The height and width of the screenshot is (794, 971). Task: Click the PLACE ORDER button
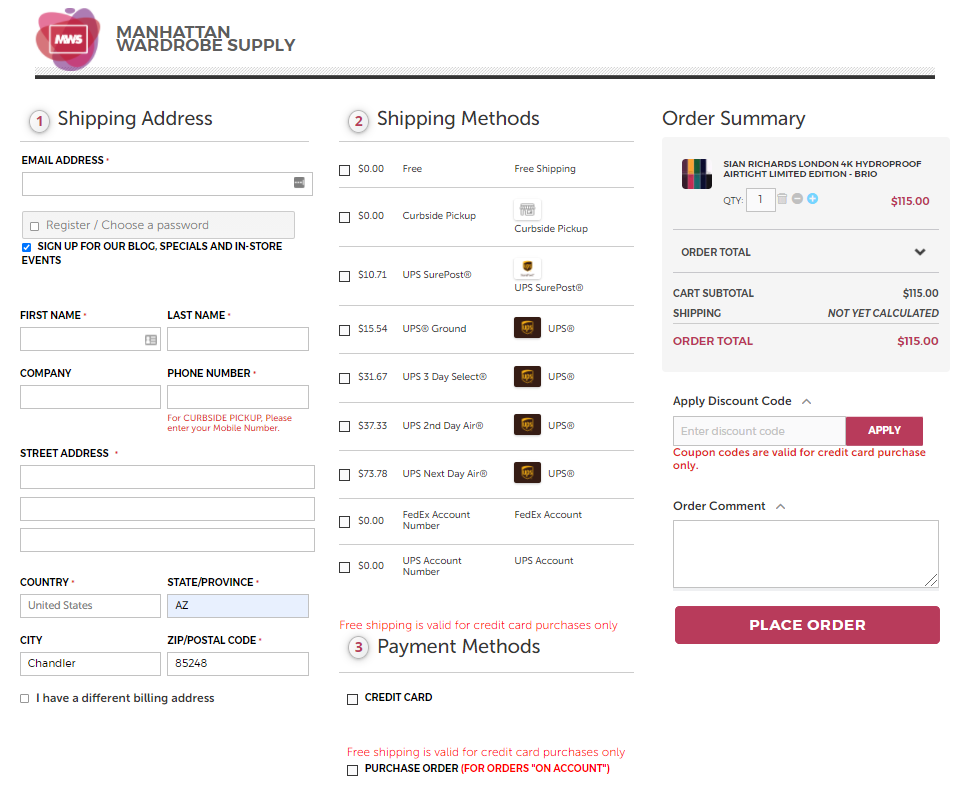807,625
